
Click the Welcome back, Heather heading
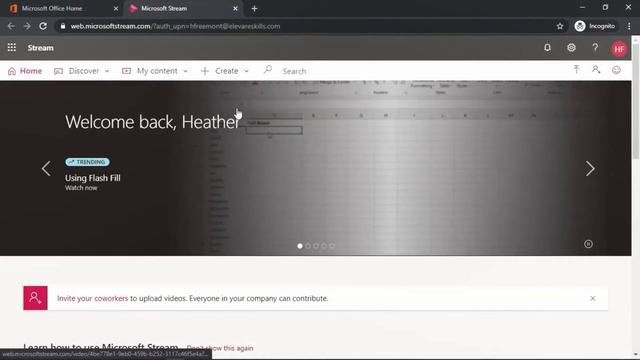[x=153, y=122]
